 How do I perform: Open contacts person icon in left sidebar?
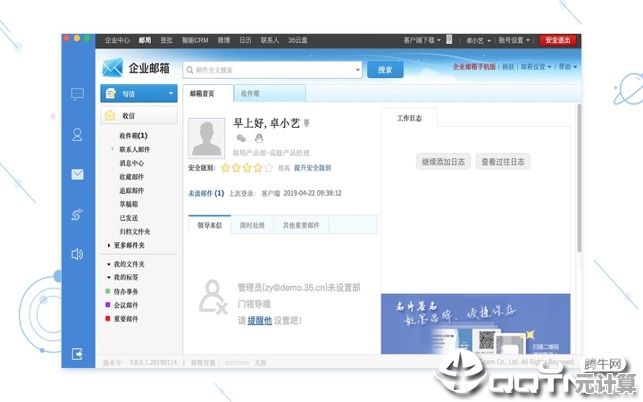click(77, 134)
